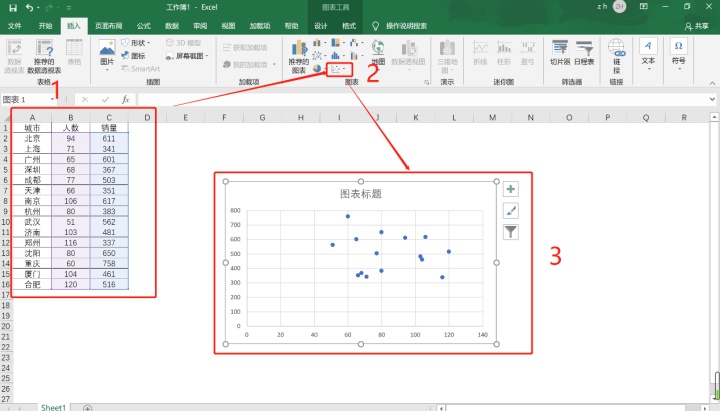Switch to the 数据 tab
720x411 pixels.
172,26
